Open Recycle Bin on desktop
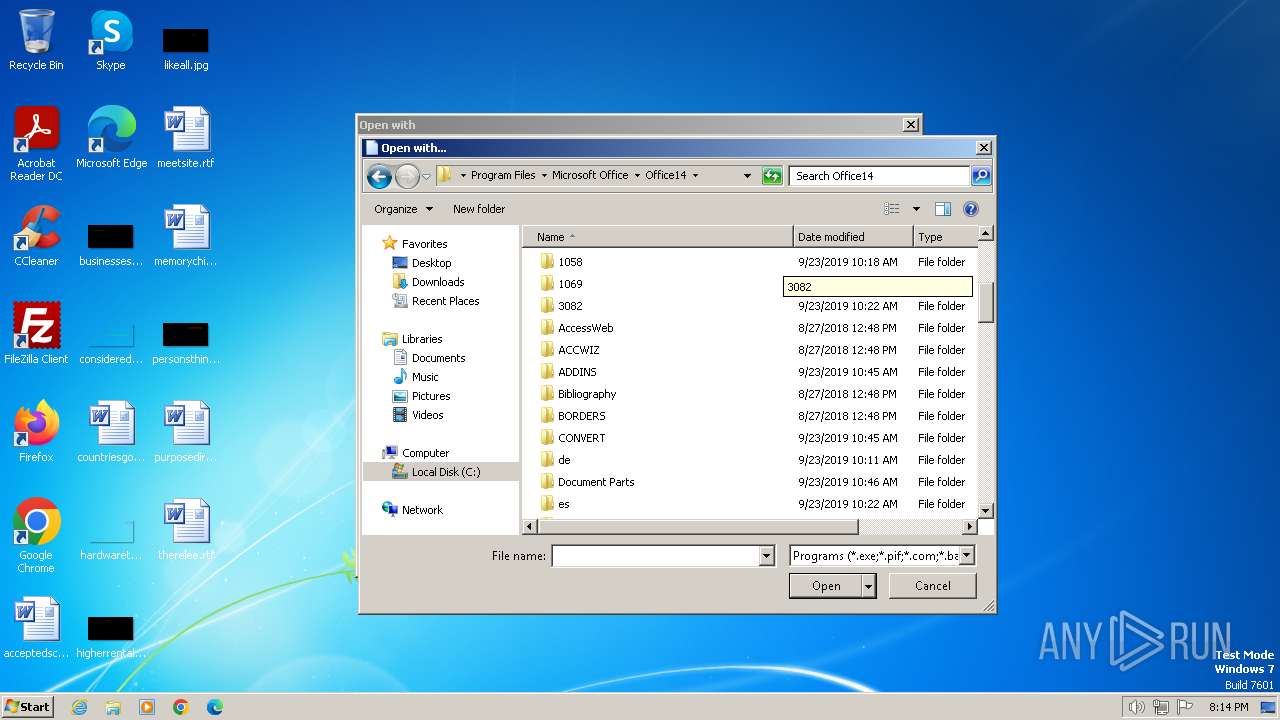Viewport: 1280px width, 720px height. (36, 42)
